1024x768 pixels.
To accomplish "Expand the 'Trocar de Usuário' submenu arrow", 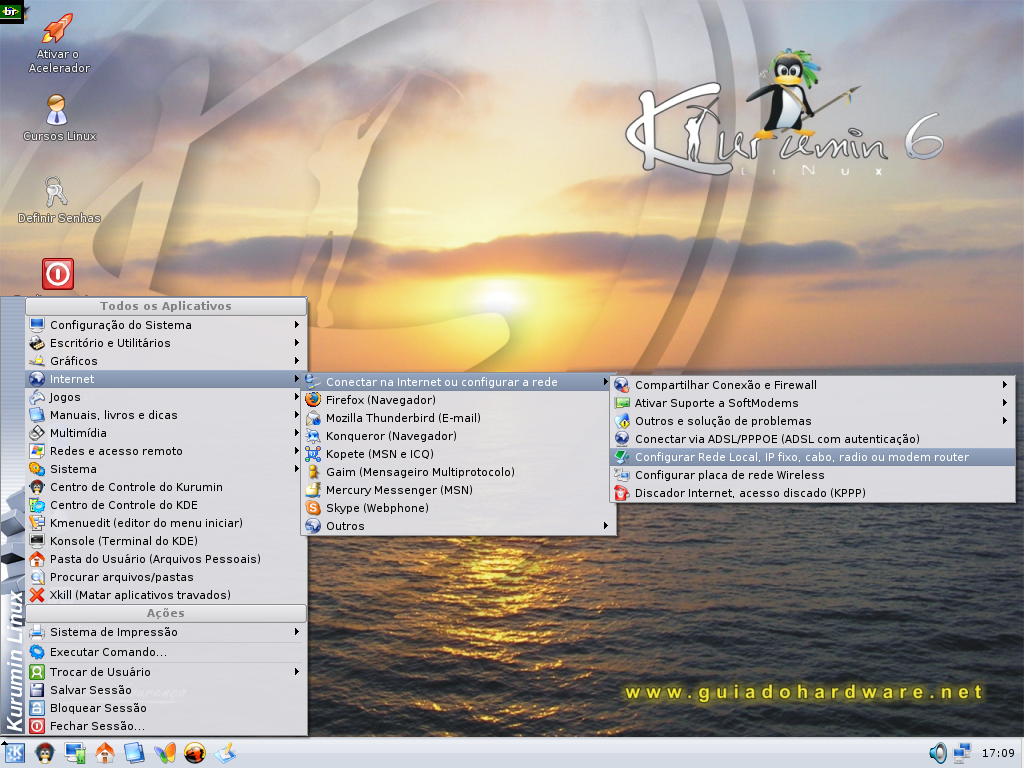I will [x=296, y=671].
